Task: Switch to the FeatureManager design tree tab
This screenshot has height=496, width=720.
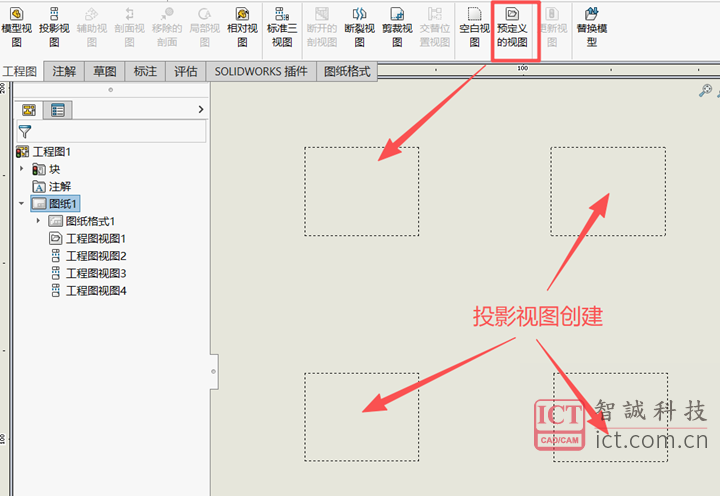Action: click(29, 110)
